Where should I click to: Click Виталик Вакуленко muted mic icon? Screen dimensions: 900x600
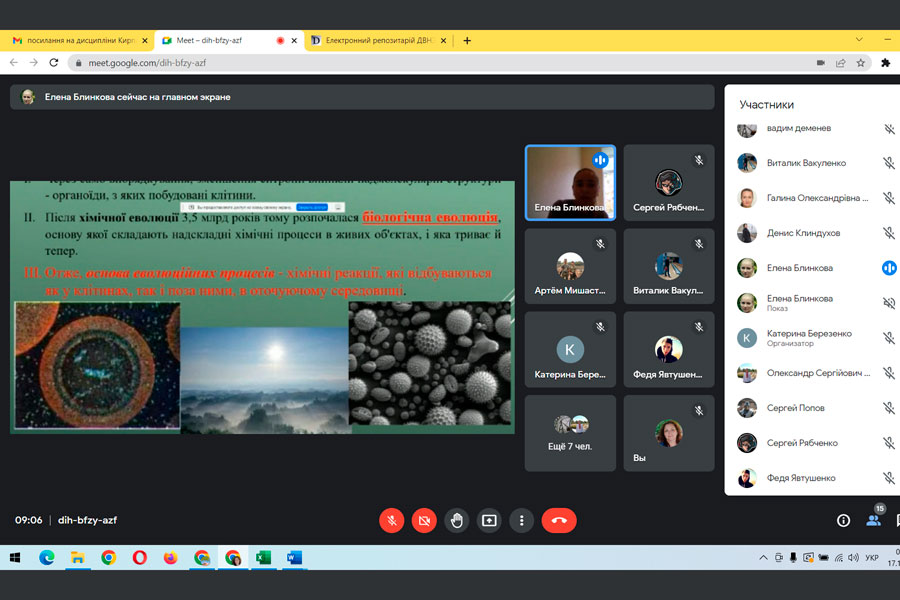(889, 163)
